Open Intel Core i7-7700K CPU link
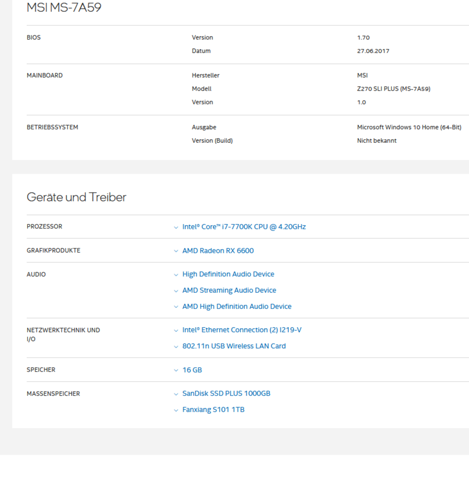 click(244, 227)
